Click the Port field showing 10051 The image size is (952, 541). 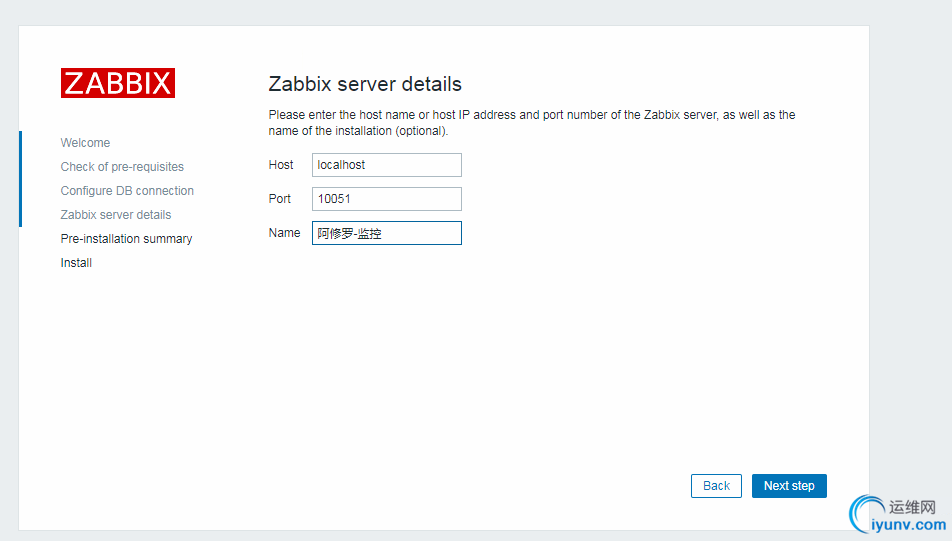tap(386, 199)
